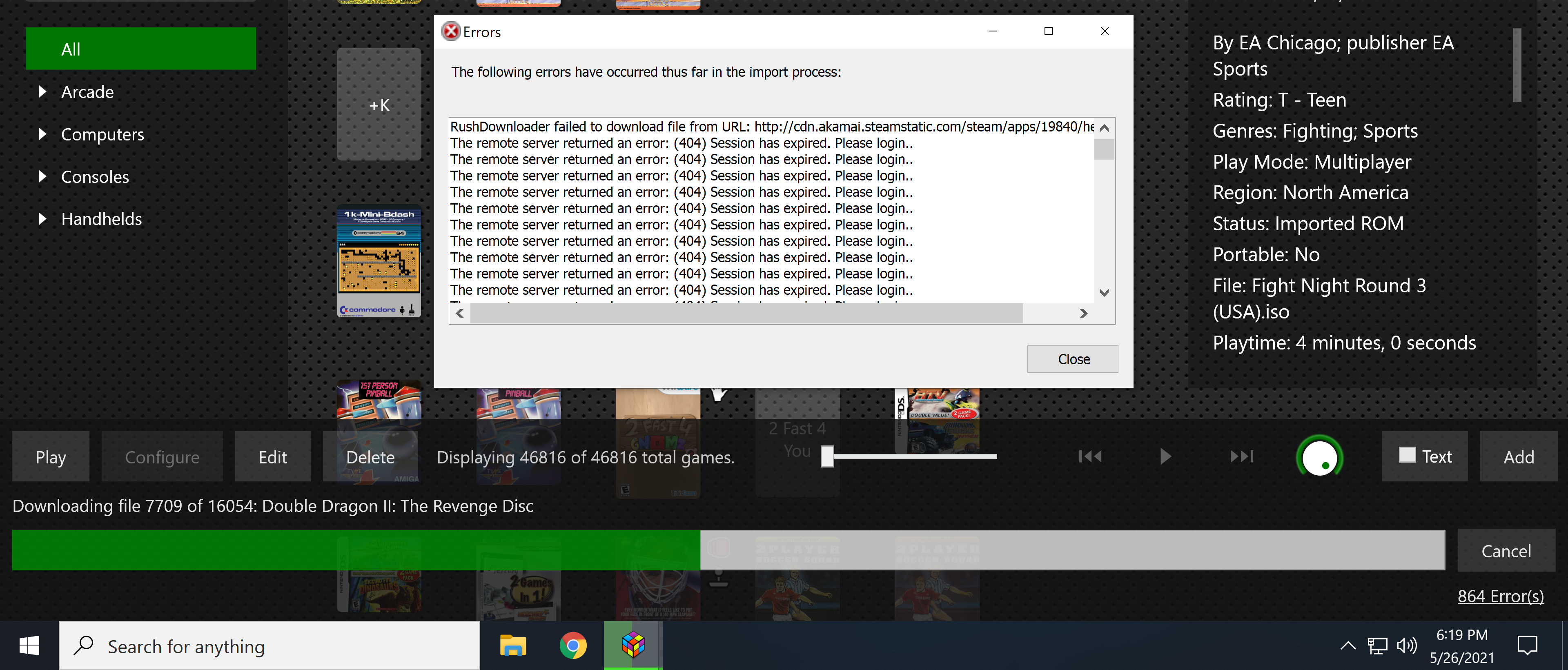Click the colorful cube app taskbar icon
The width and height of the screenshot is (1568, 670).
coord(633,646)
